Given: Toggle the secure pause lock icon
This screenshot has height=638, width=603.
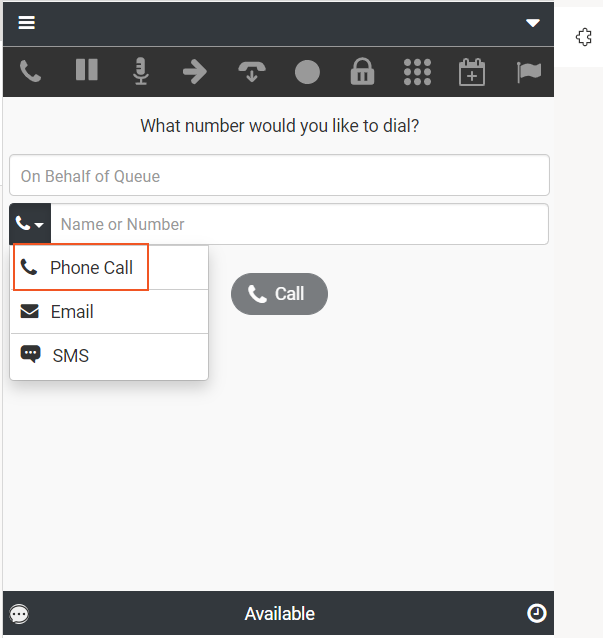Looking at the screenshot, I should point(362,72).
